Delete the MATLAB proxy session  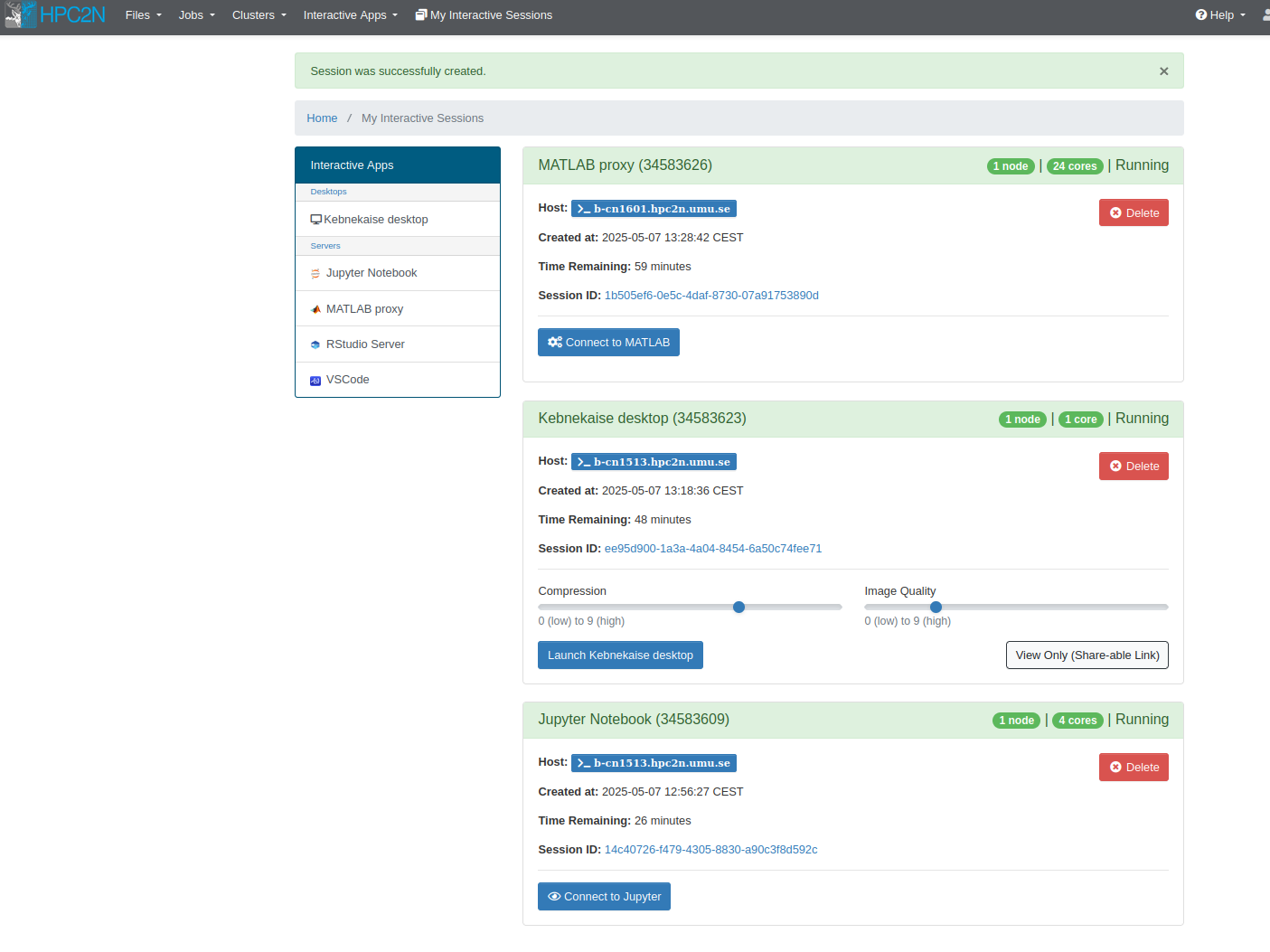click(1134, 213)
